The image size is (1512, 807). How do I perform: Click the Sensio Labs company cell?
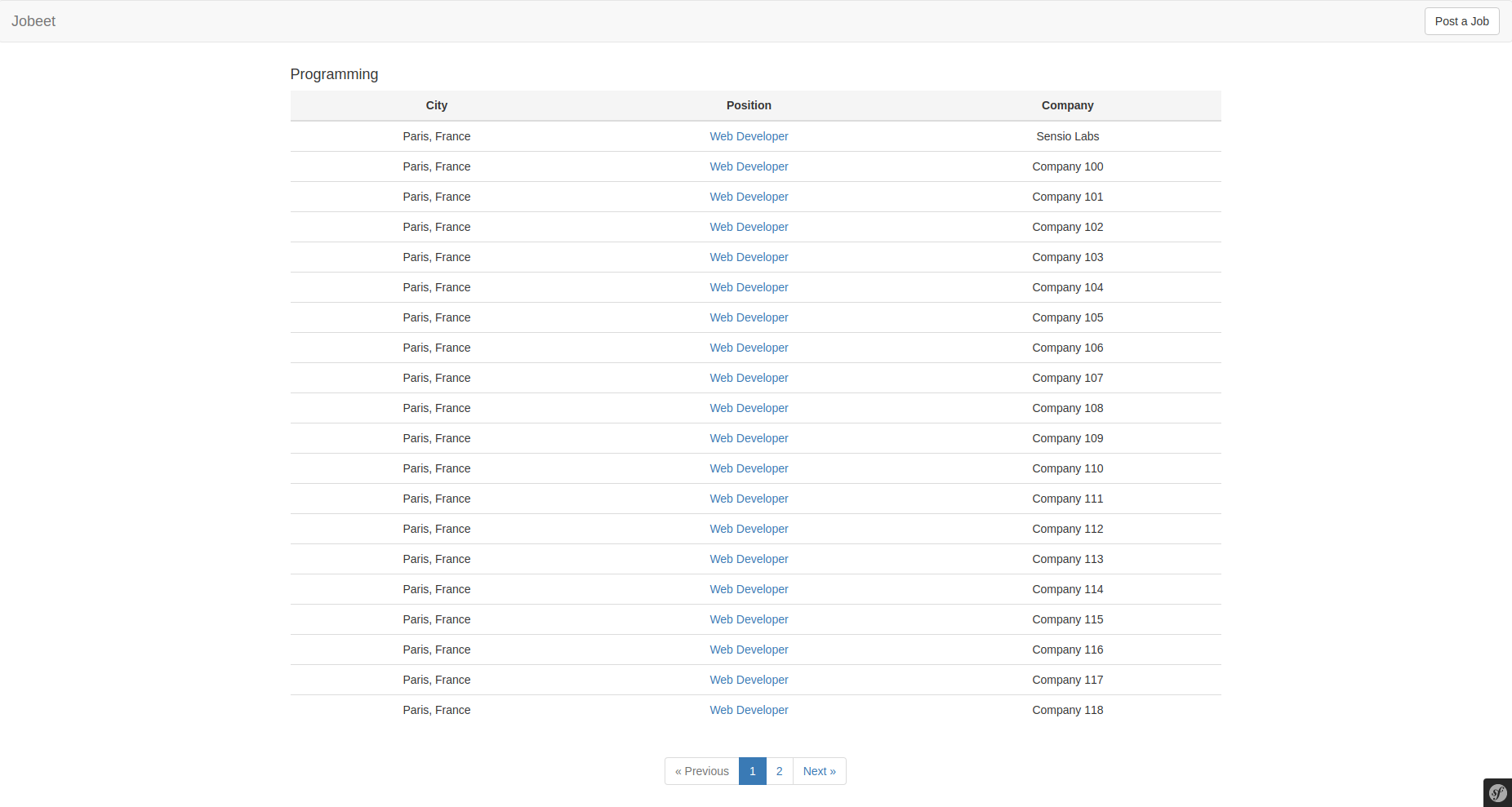pos(1067,136)
